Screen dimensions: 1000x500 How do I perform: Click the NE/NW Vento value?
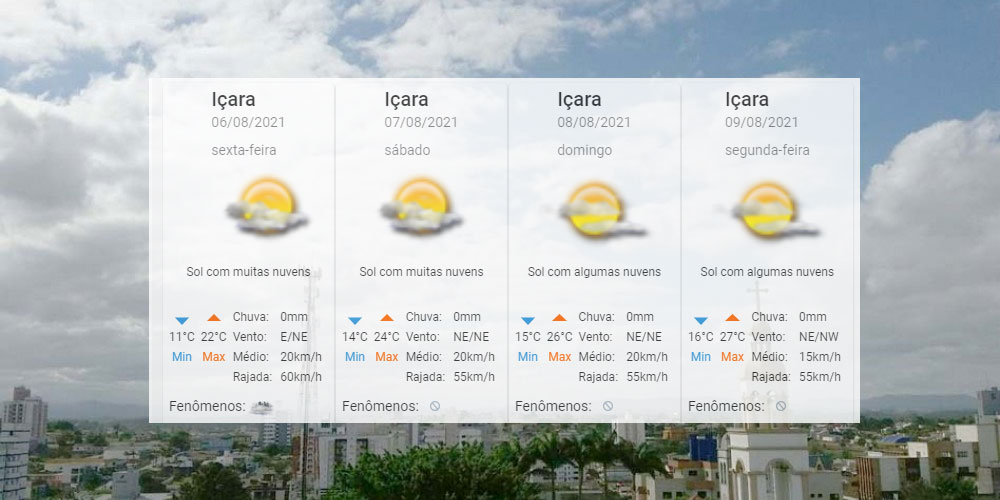pos(820,337)
